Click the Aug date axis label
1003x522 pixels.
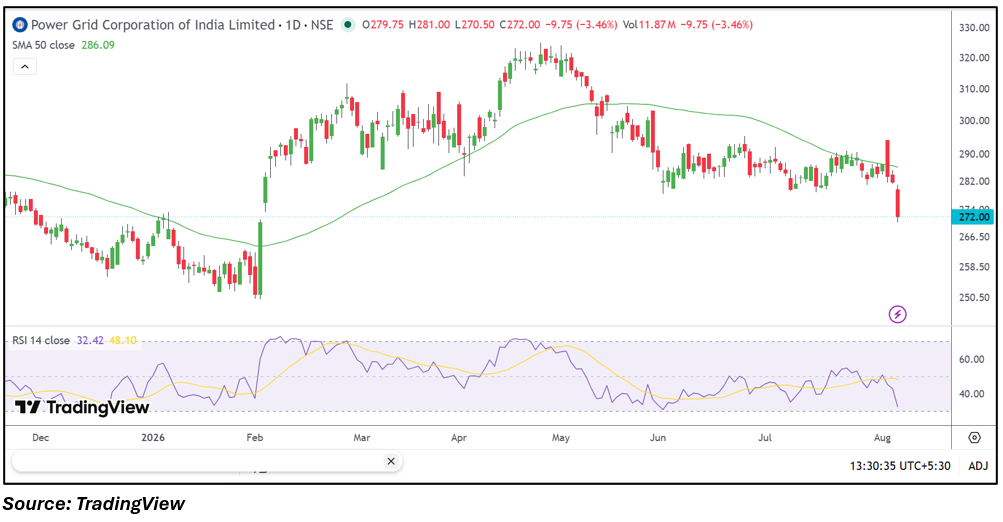[x=882, y=438]
